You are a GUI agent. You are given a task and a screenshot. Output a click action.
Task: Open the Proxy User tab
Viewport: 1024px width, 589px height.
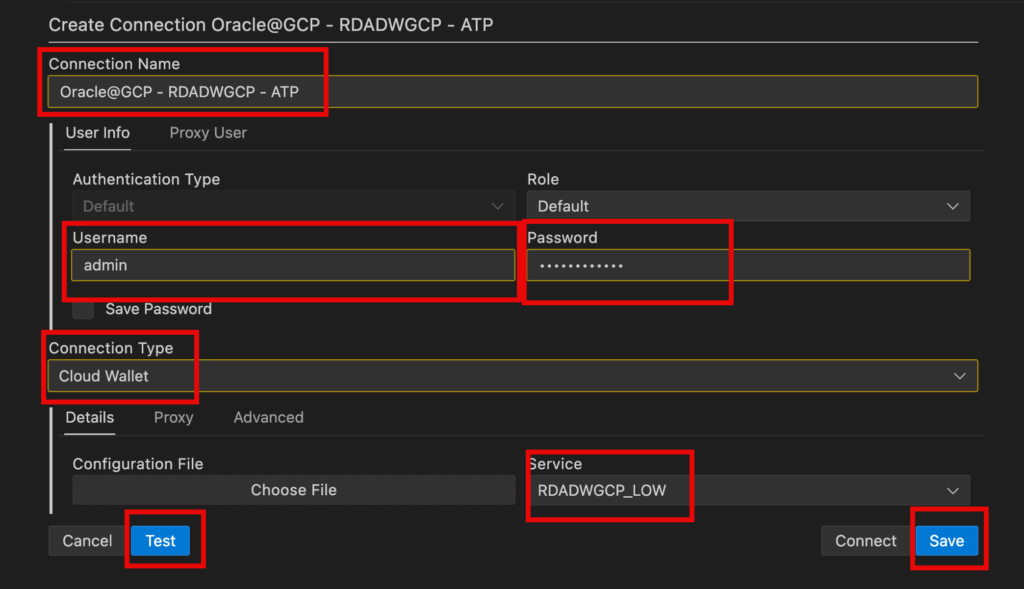pos(208,133)
